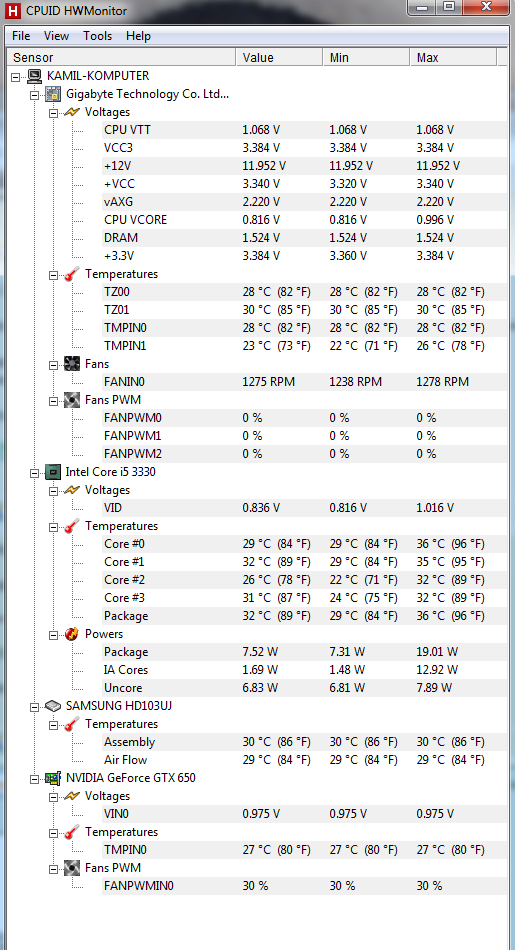This screenshot has width=515, height=950.
Task: Select the FANPWMIN0 row
Action: tap(304, 886)
